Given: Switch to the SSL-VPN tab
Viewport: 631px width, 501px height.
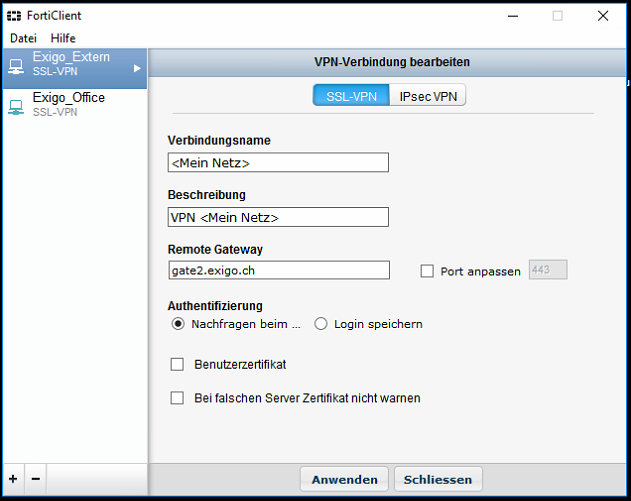Looking at the screenshot, I should (x=351, y=95).
